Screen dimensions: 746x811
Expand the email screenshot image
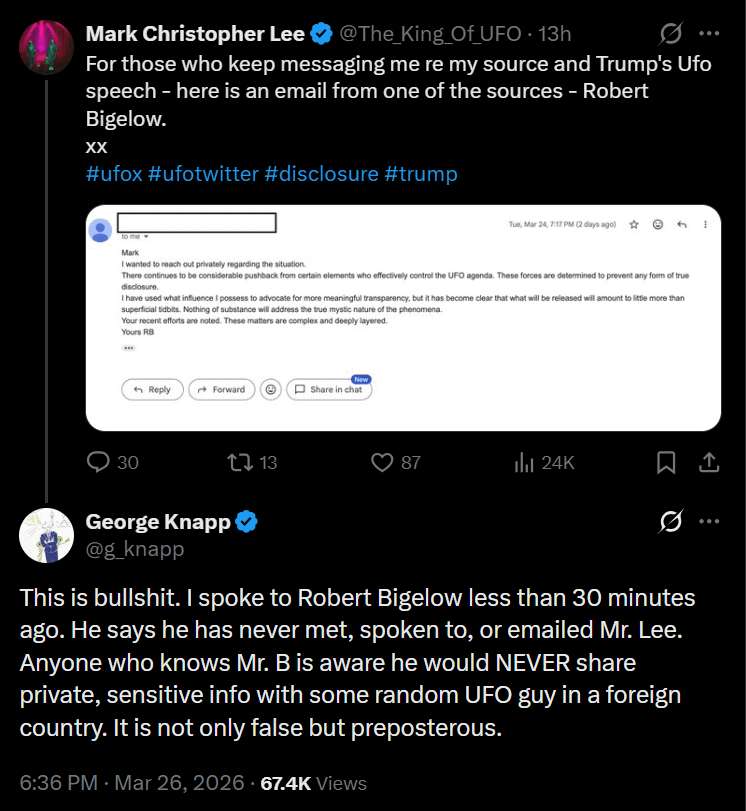[403, 318]
